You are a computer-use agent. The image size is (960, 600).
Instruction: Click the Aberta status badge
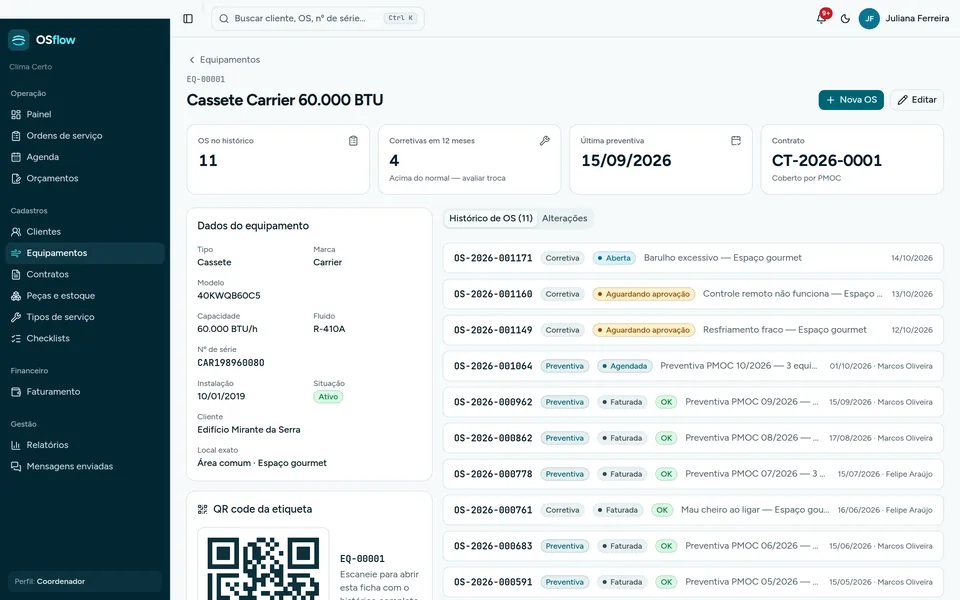pos(614,258)
